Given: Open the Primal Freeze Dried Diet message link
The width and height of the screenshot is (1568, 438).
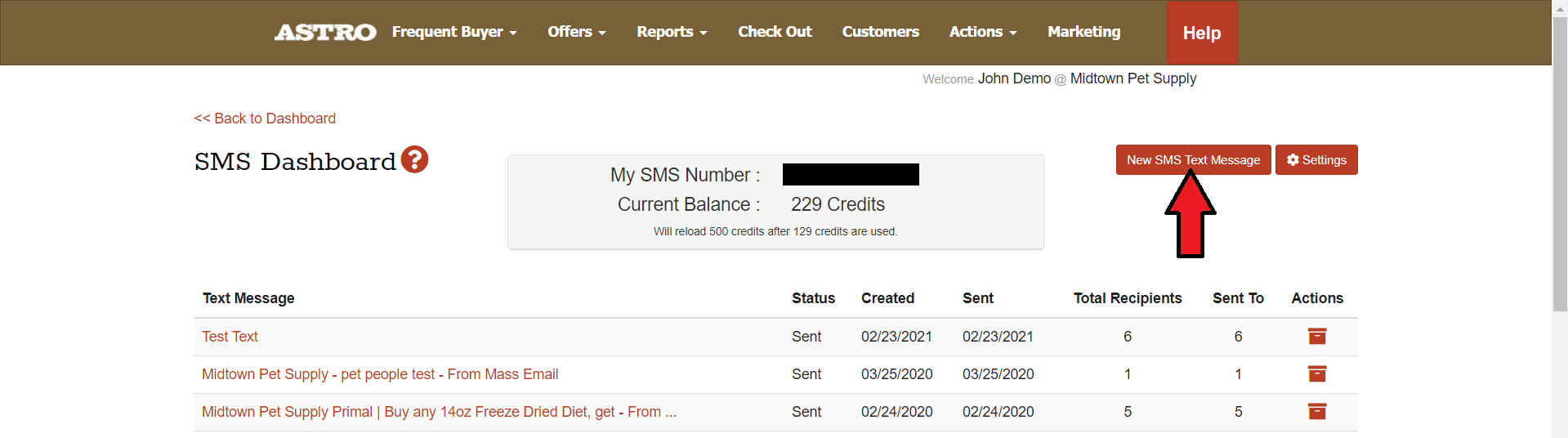Looking at the screenshot, I should coord(439,412).
